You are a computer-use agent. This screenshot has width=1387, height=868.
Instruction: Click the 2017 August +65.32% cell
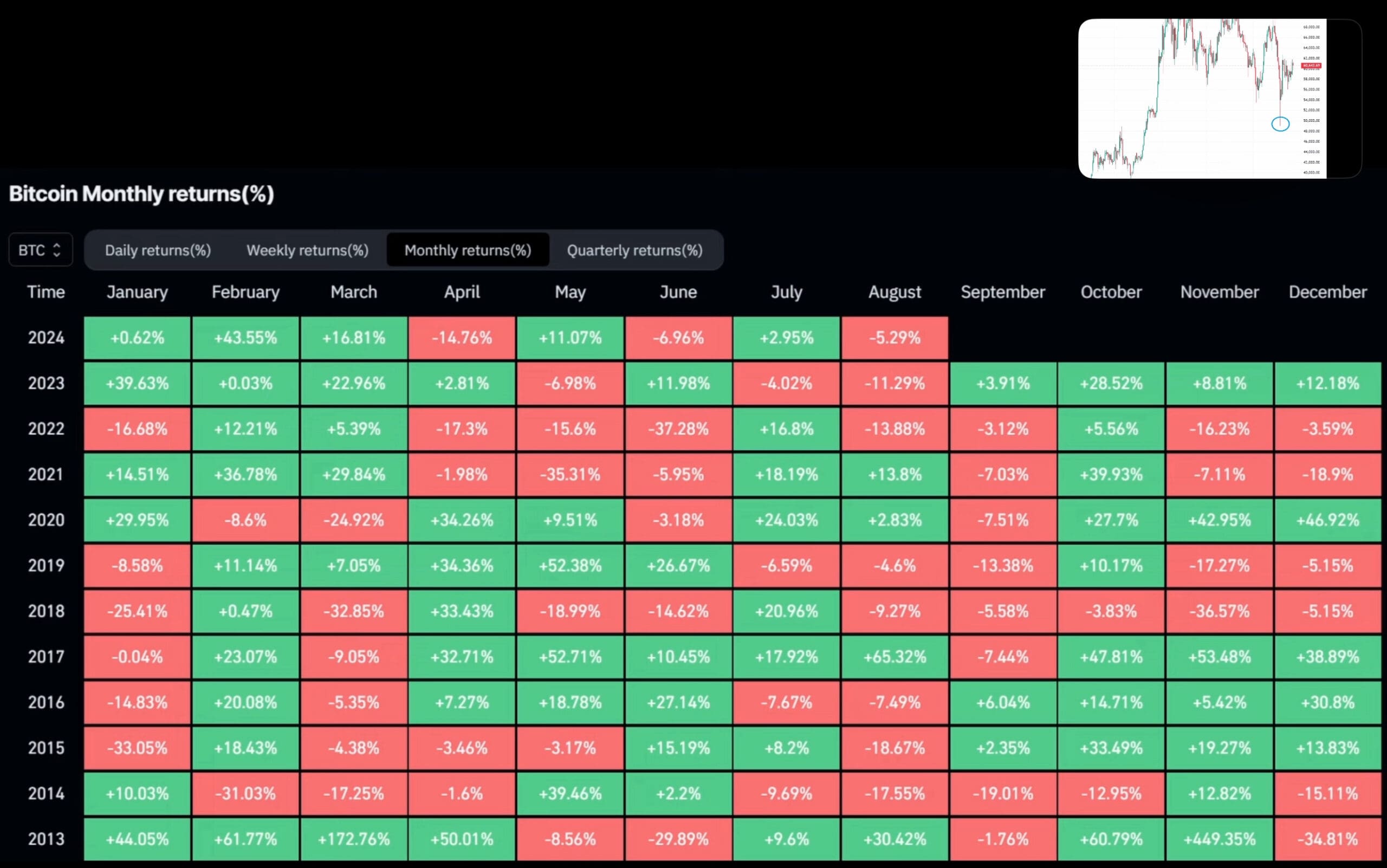point(895,657)
